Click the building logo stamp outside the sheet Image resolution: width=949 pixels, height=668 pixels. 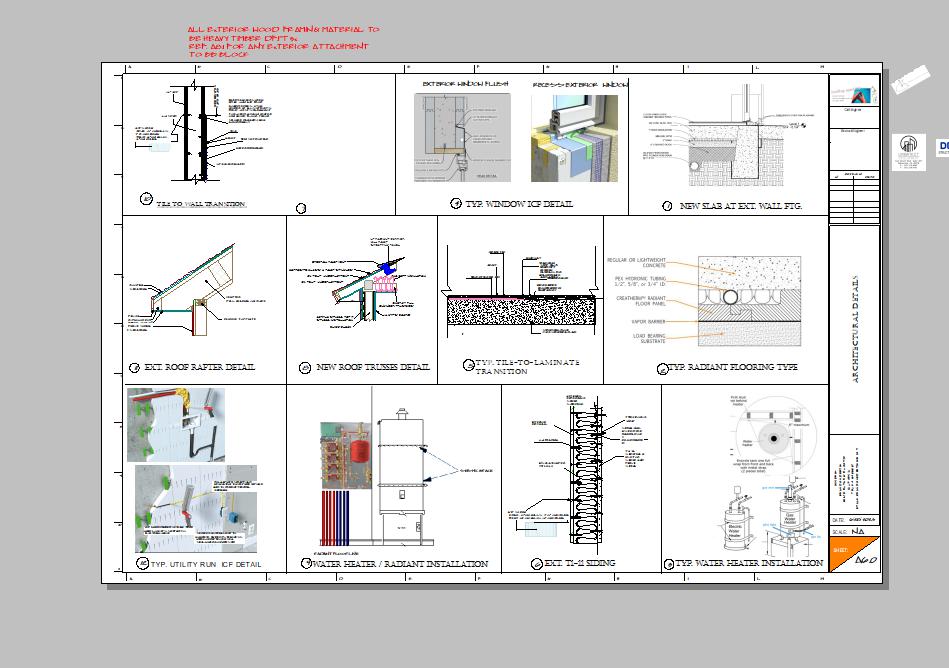coord(908,149)
